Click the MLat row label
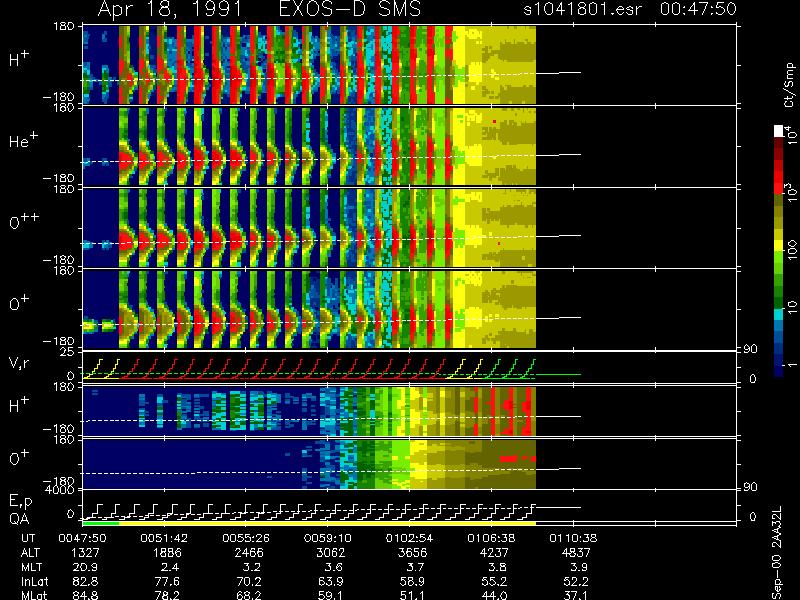 click(x=34, y=595)
